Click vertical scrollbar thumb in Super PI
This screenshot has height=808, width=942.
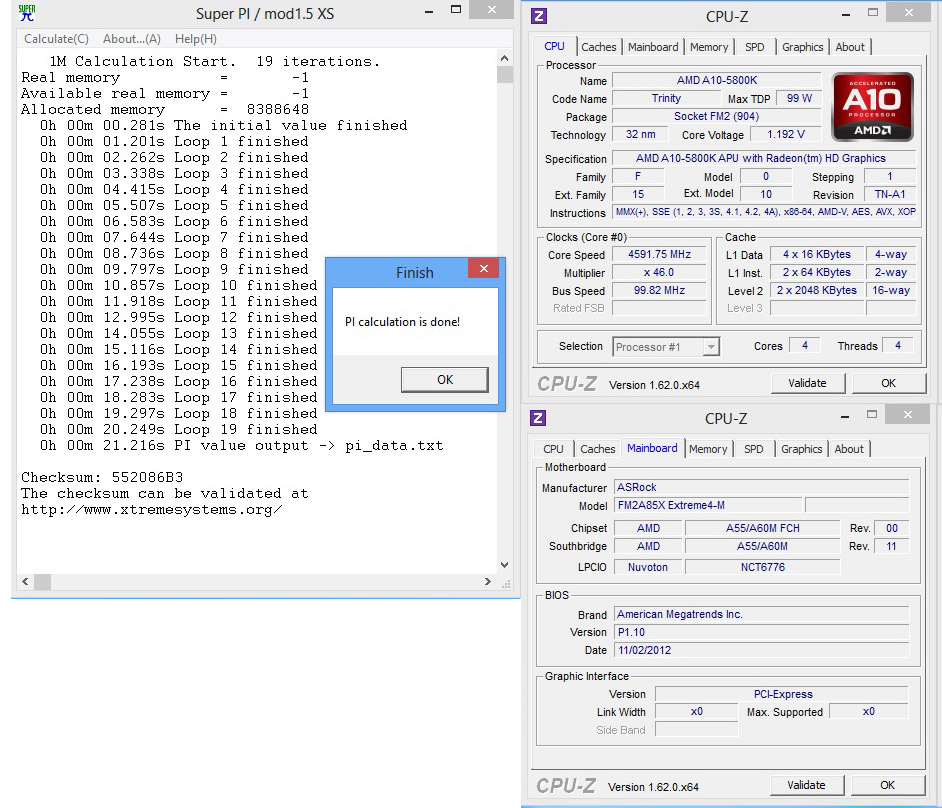pyautogui.click(x=505, y=74)
